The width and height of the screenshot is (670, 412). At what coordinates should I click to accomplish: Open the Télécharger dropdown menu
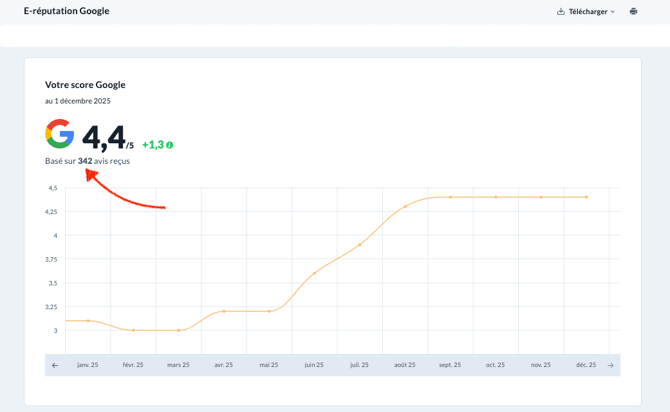pos(587,11)
